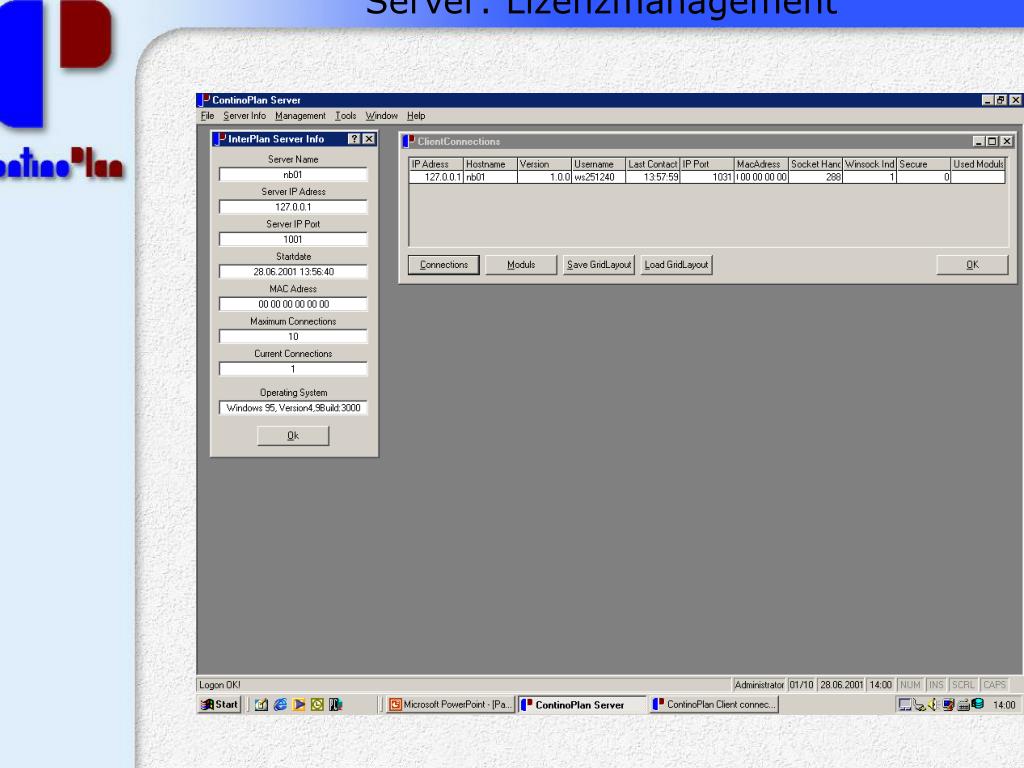Screen dimensions: 1024x768
Task: Click the nb01 hostname cell in grid
Action: click(490, 177)
